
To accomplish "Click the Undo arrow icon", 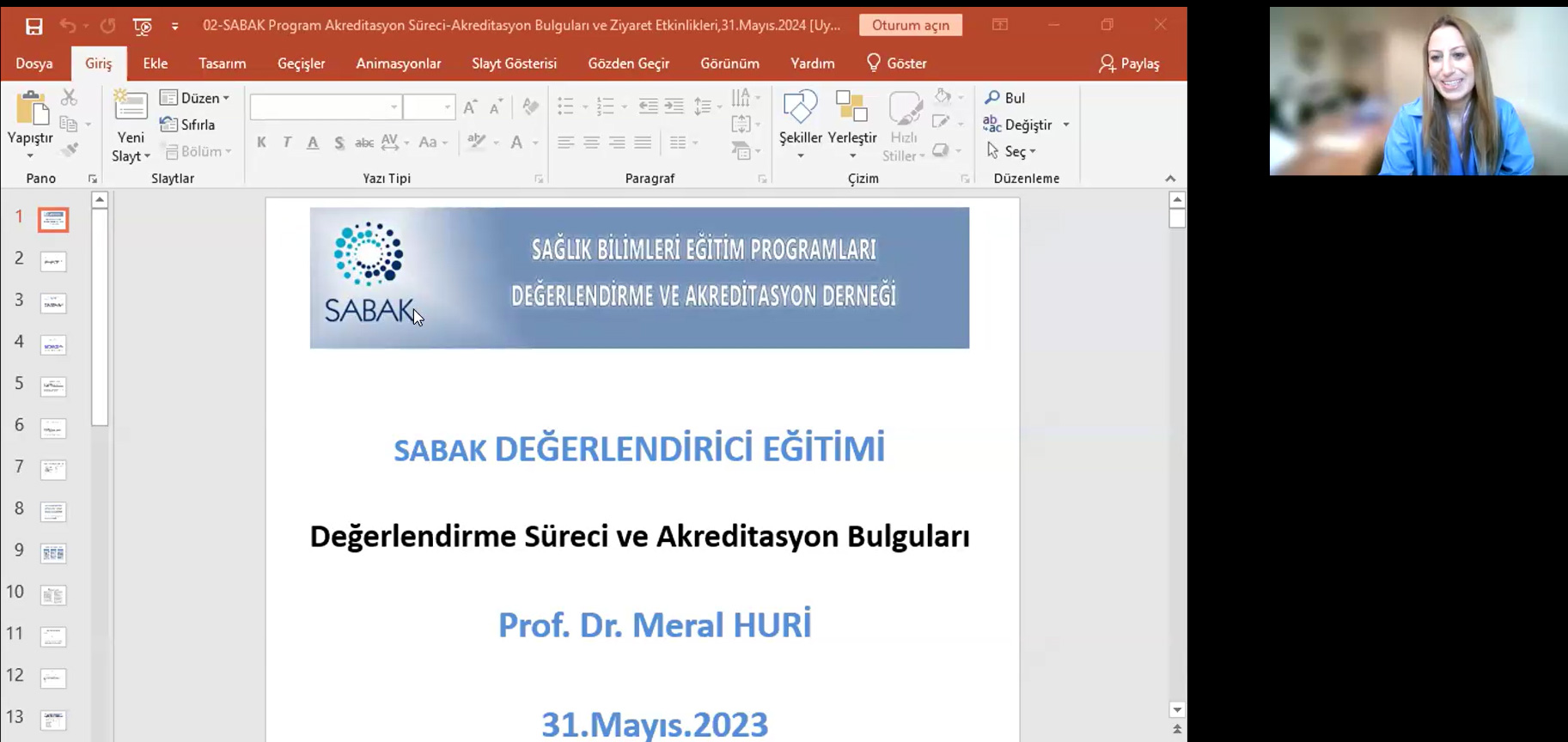I will (68, 26).
